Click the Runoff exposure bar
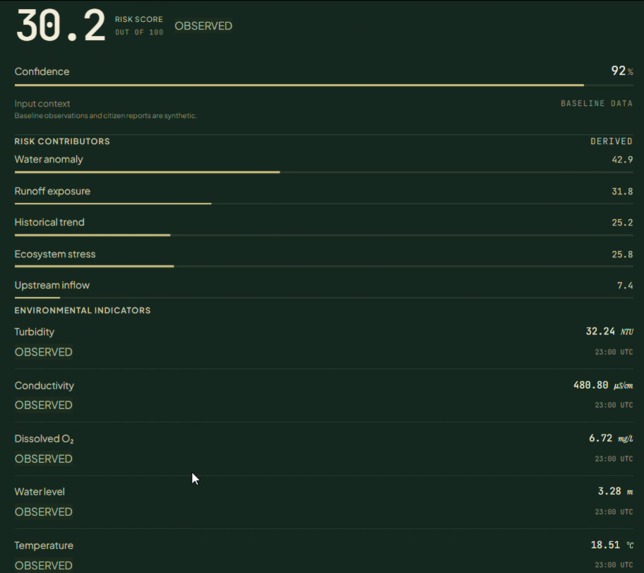Image resolution: width=644 pixels, height=573 pixels. point(324,203)
